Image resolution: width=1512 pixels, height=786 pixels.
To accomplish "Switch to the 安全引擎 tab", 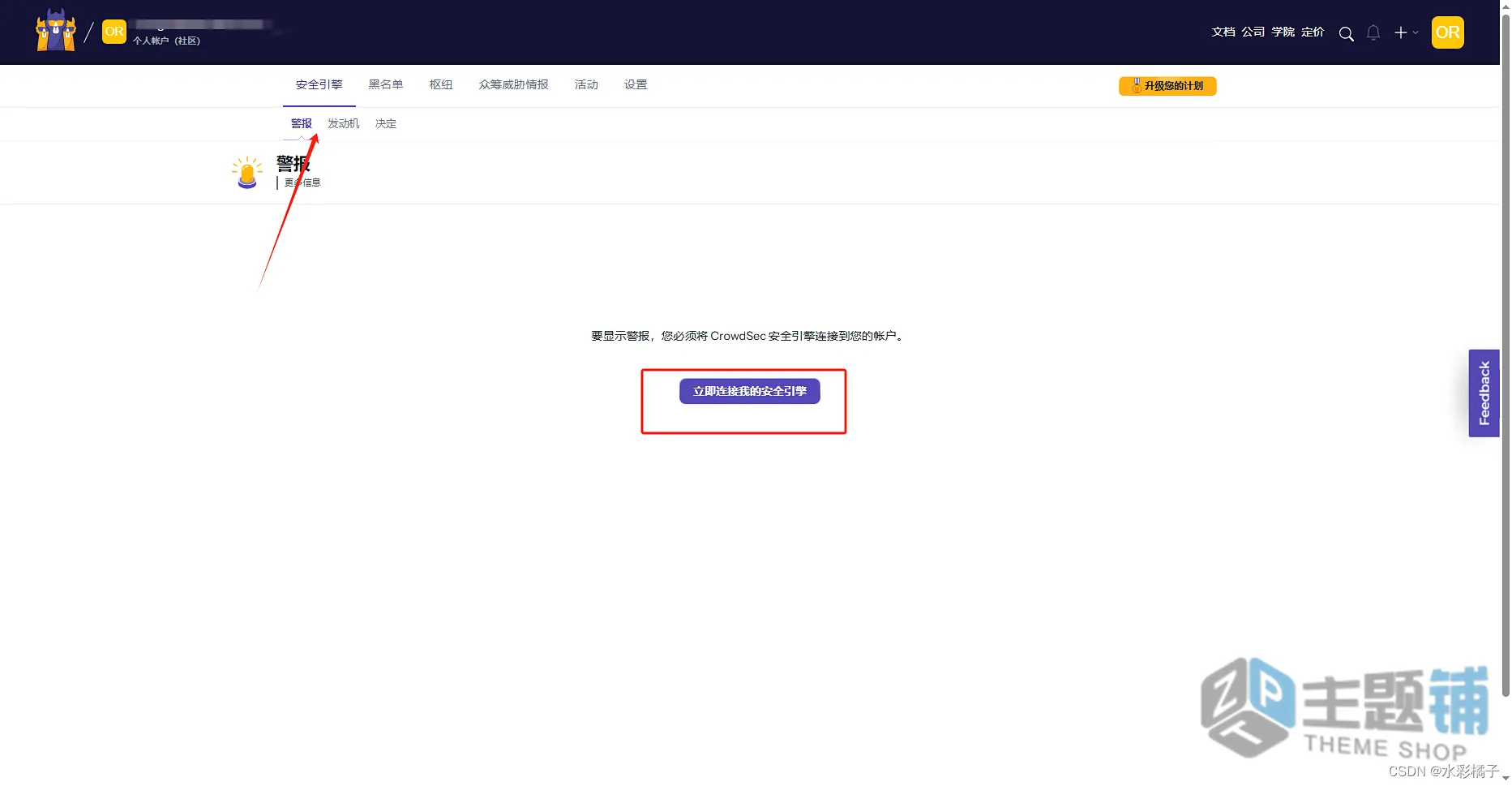I will 319,84.
